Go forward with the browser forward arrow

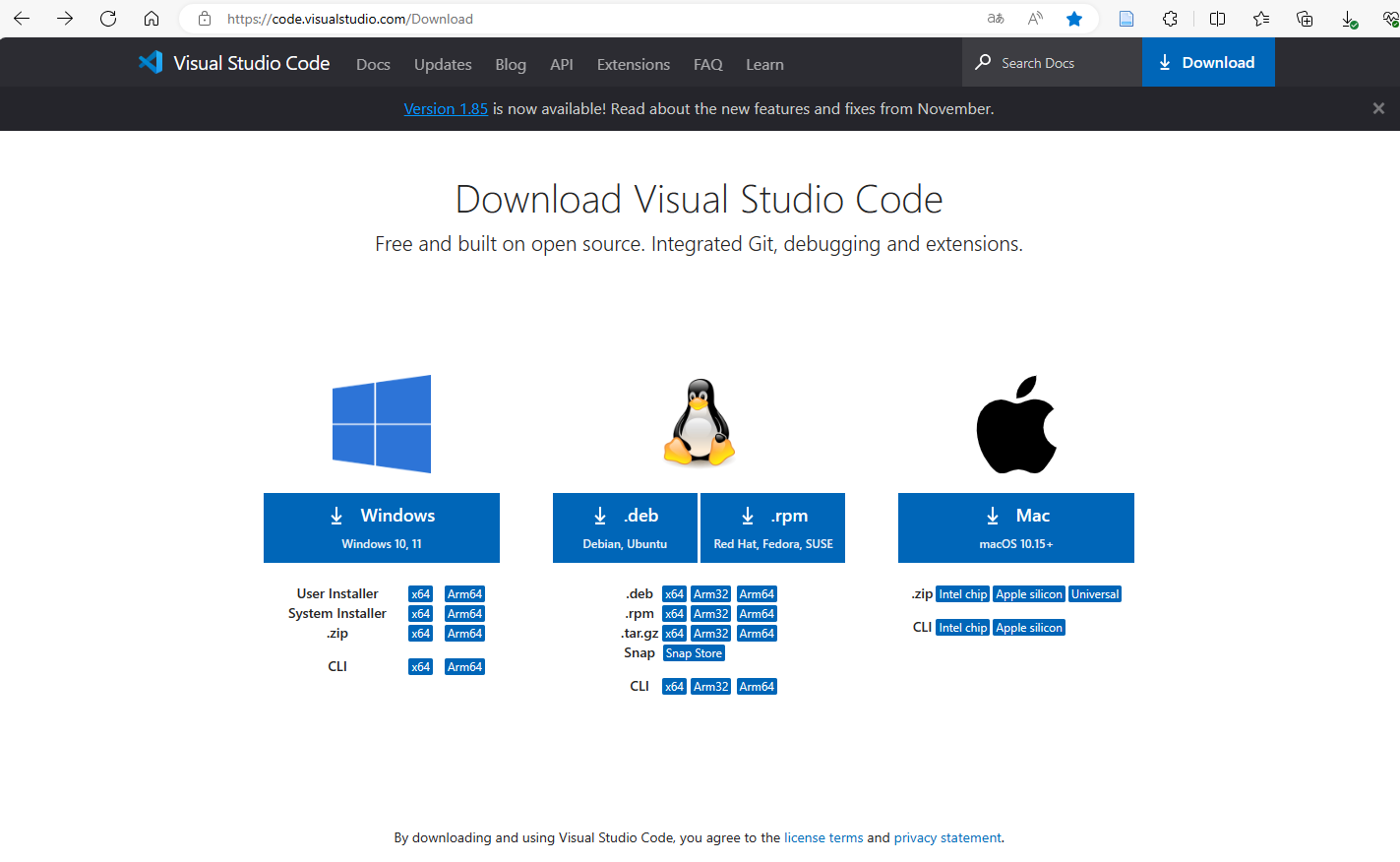click(x=65, y=19)
